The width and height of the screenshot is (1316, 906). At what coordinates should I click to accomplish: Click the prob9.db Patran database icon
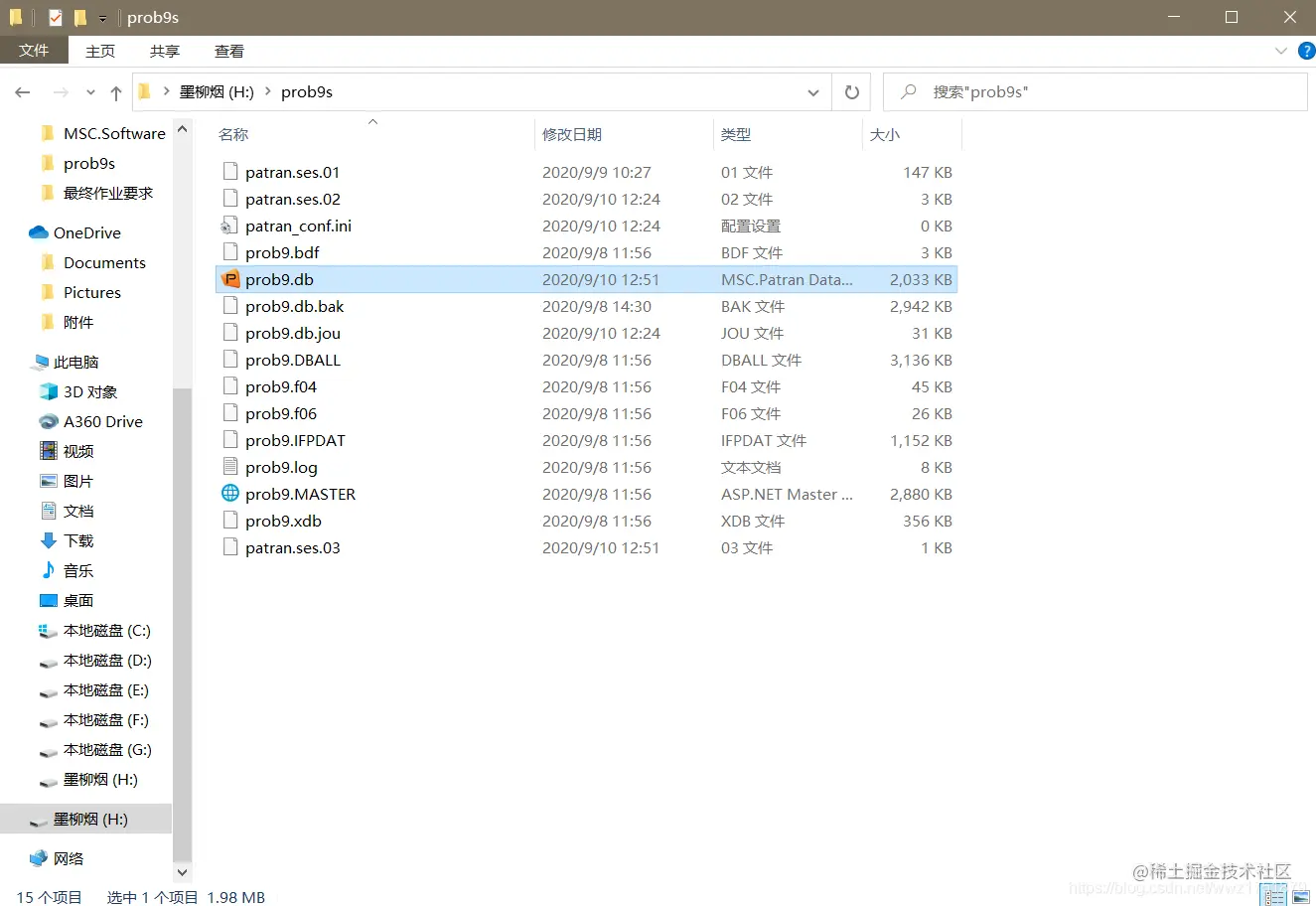click(230, 279)
